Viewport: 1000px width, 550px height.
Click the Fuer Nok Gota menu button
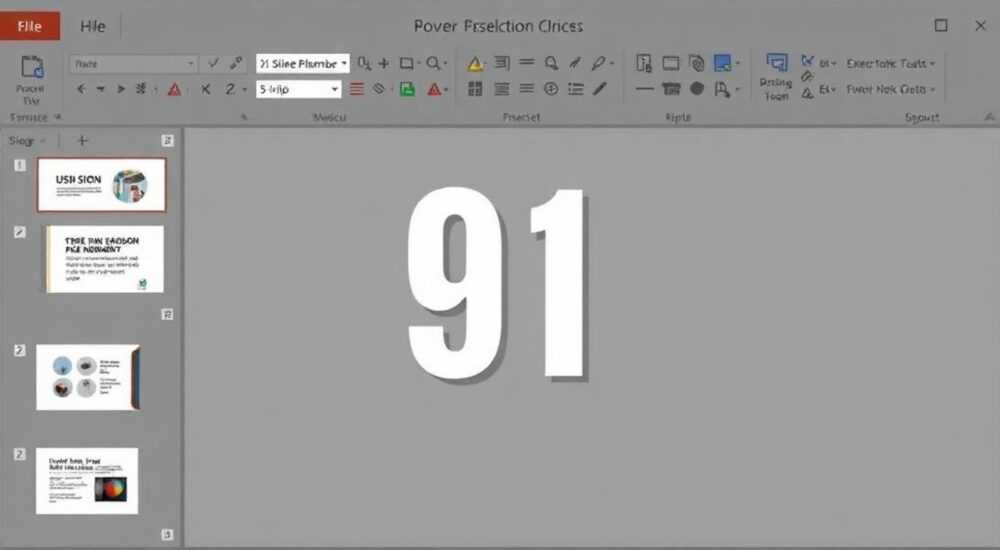coord(891,89)
